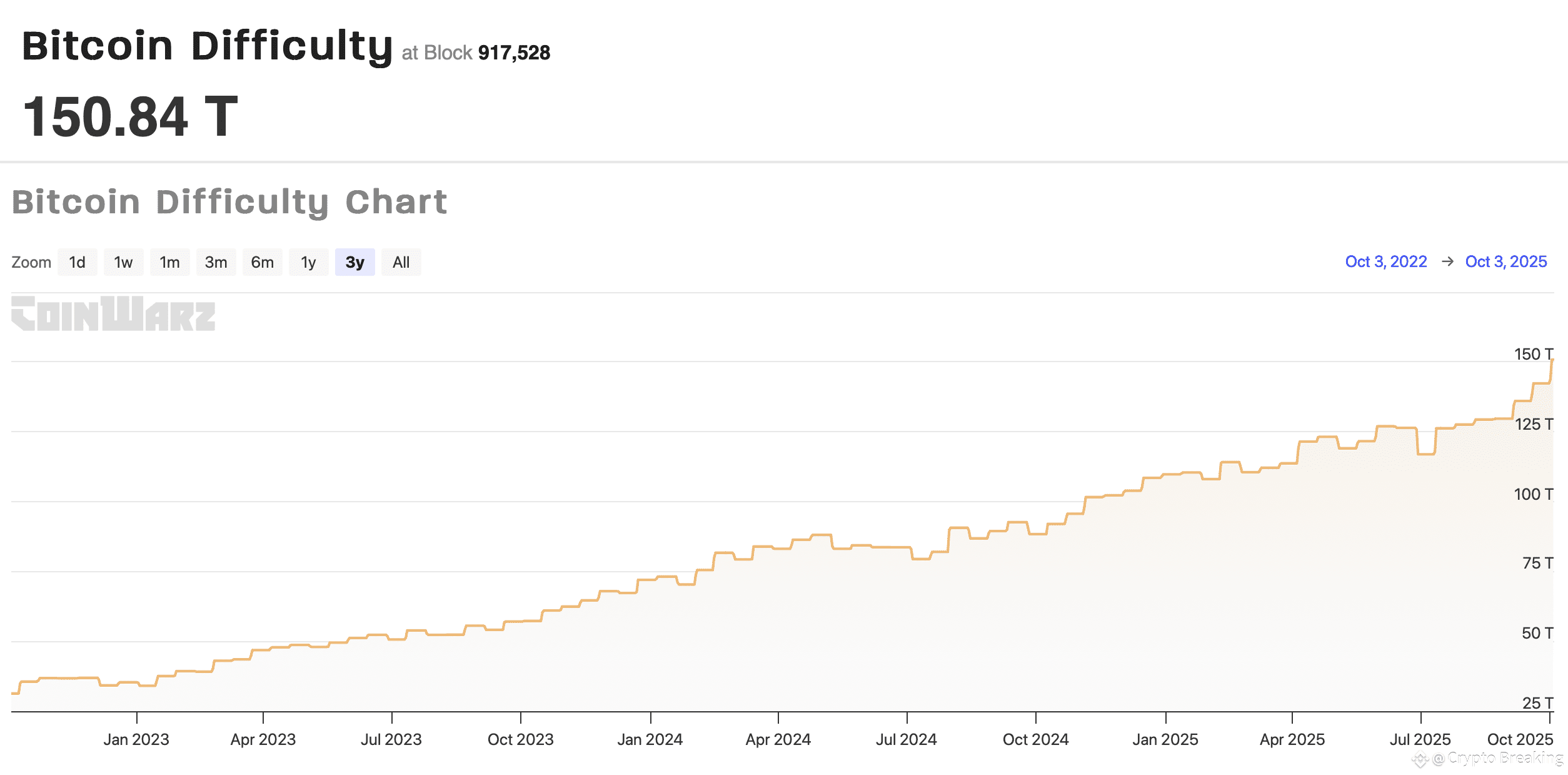Set zoom to 1d
The image size is (1568, 775).
pyautogui.click(x=77, y=262)
